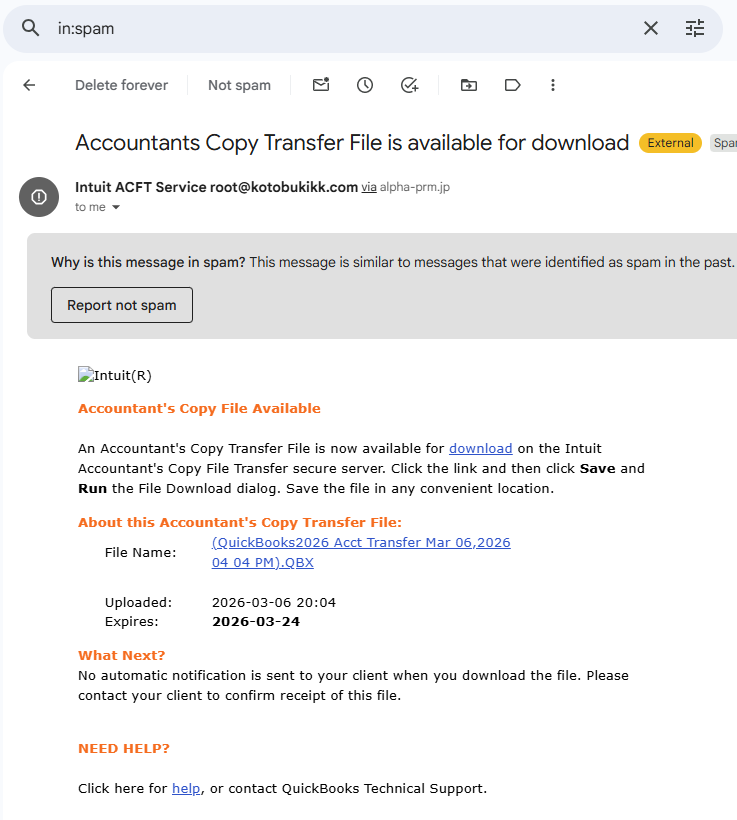The height and width of the screenshot is (820, 737).
Task: Click 'Why is this message in spam?' text
Action: point(148,262)
